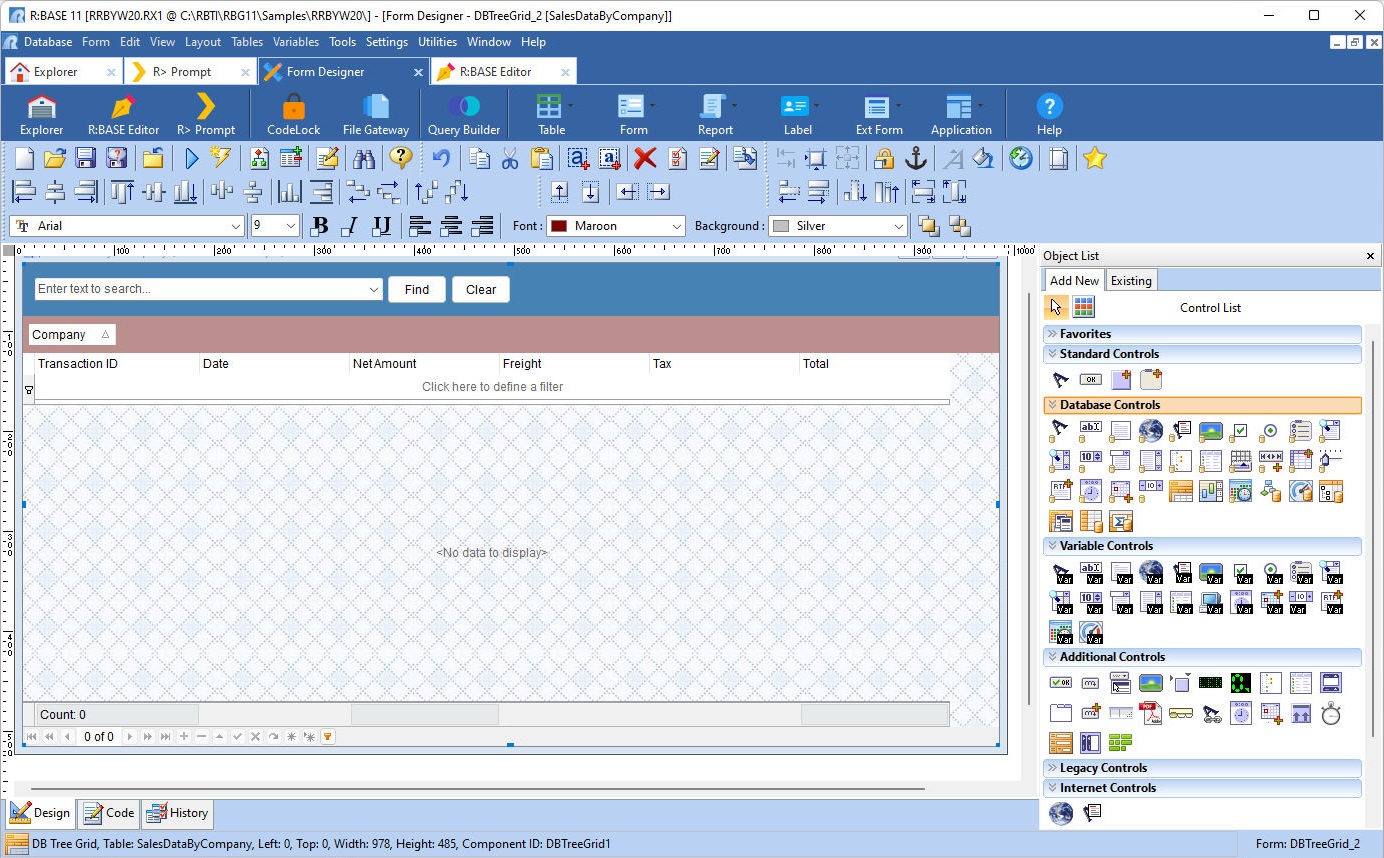
Task: Open the font size 9 dropdown
Action: click(291, 226)
